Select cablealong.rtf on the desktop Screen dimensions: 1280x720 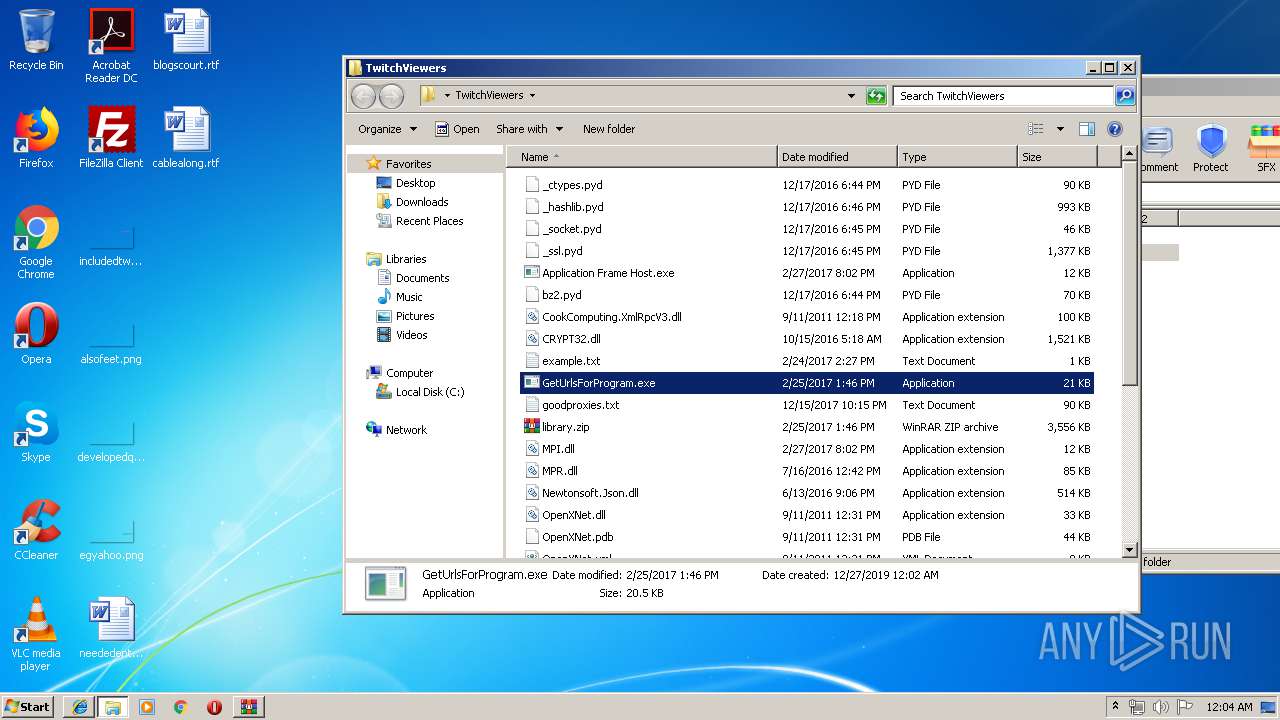point(186,138)
